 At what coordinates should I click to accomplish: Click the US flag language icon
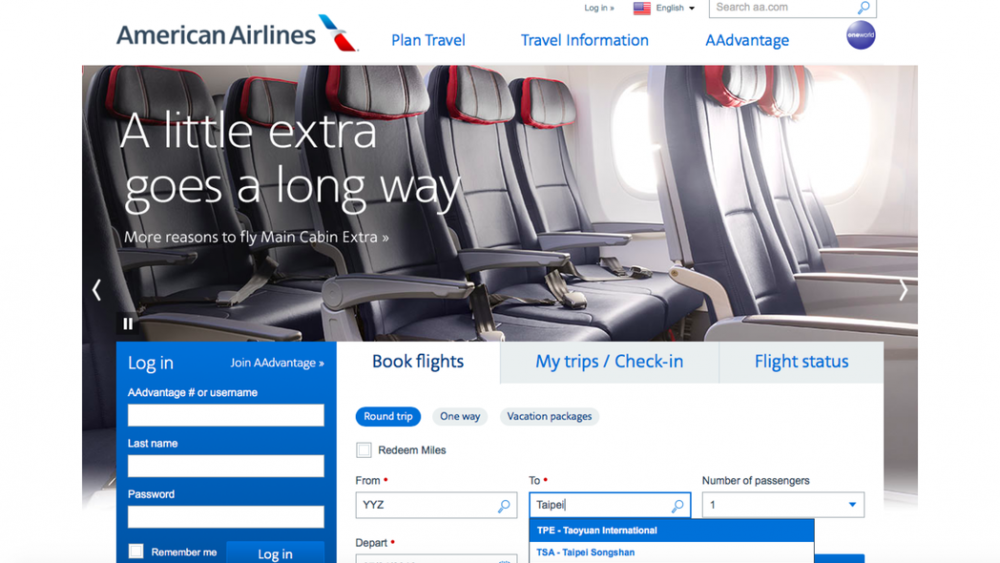coord(642,8)
